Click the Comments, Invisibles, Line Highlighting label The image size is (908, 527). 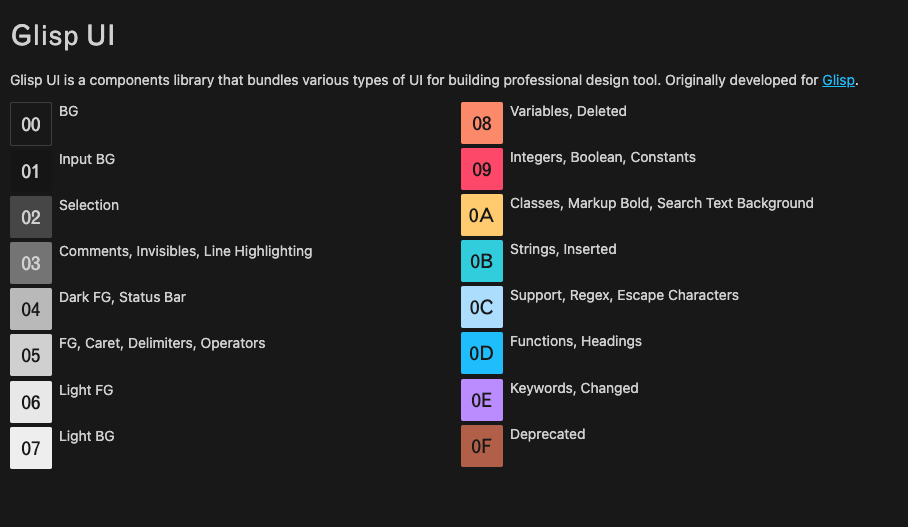(185, 251)
